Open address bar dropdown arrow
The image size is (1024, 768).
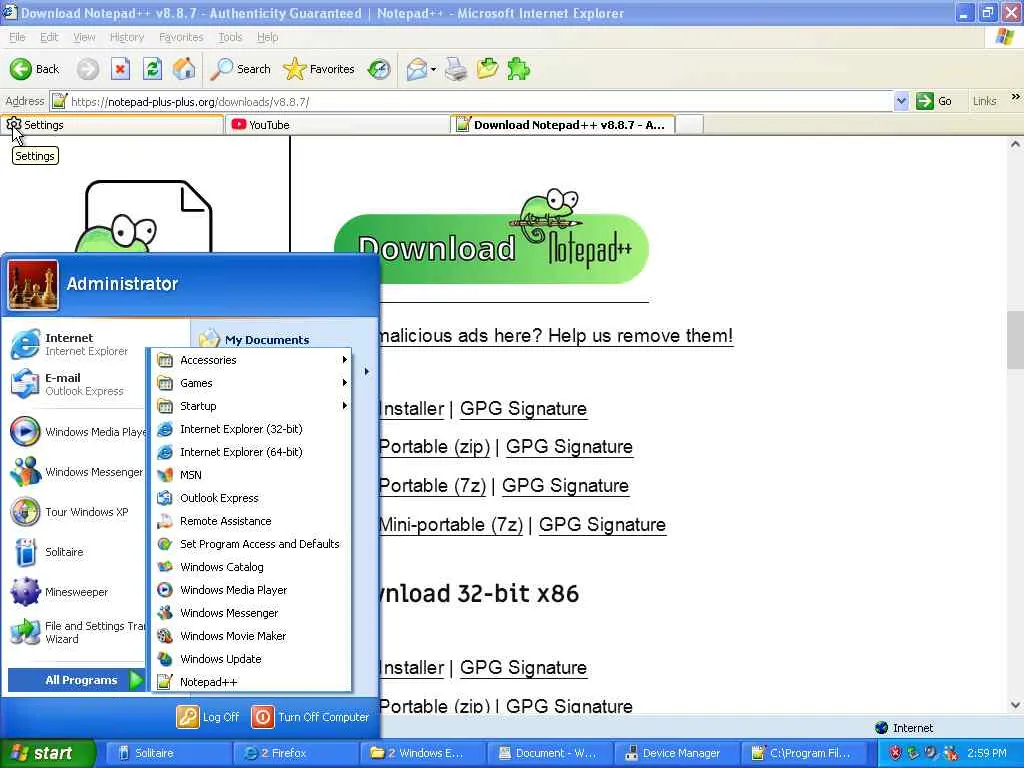pos(901,101)
